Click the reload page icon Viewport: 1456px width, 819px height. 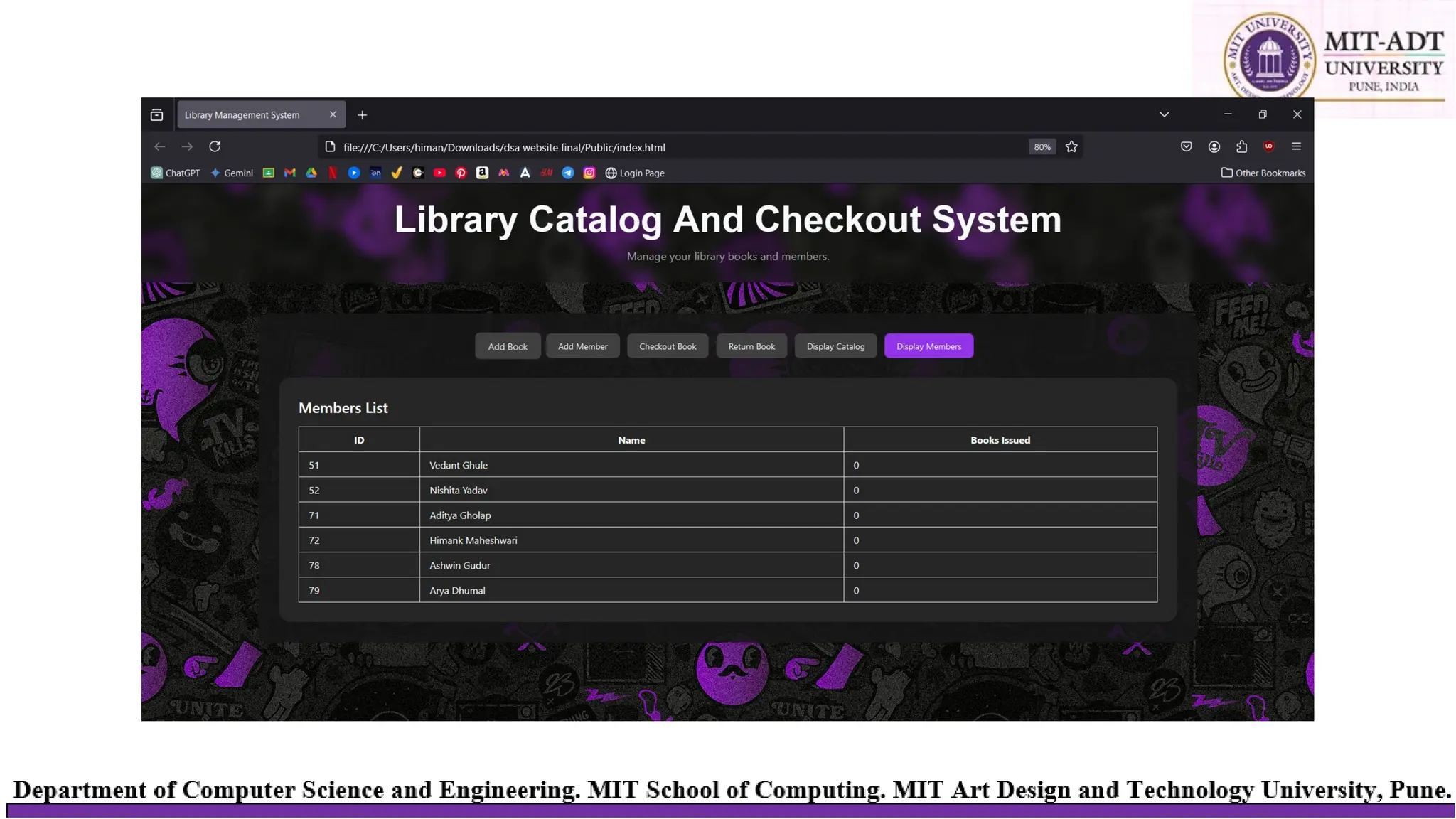point(215,146)
